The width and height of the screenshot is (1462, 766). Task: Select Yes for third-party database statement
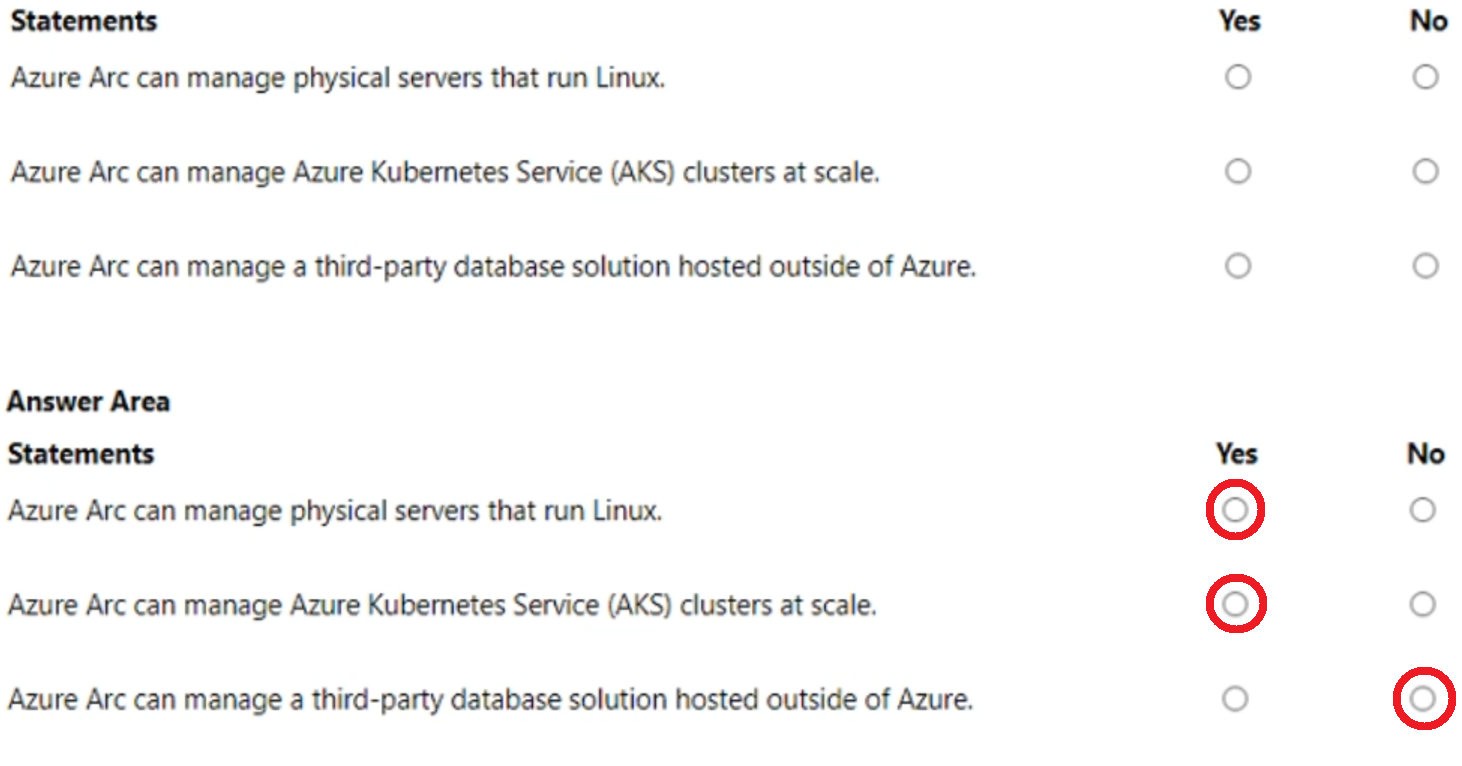(x=1237, y=266)
